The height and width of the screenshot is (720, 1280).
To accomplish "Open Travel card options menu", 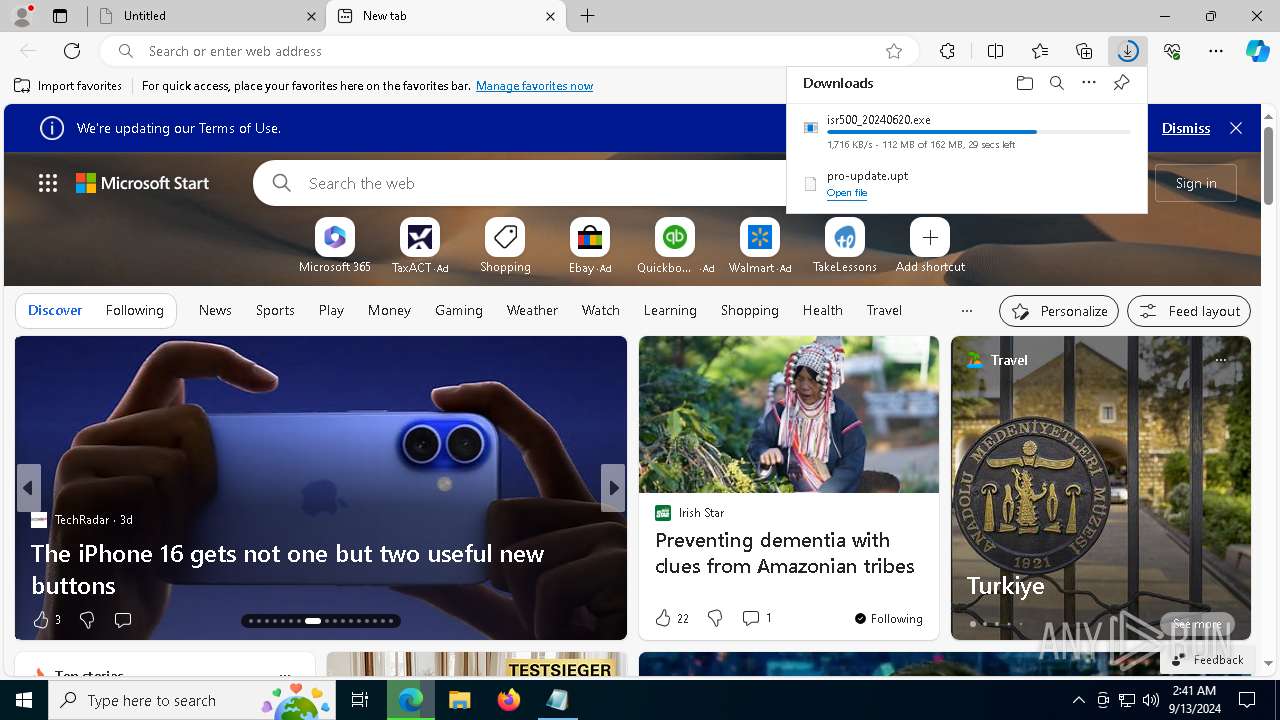I will click(1221, 360).
